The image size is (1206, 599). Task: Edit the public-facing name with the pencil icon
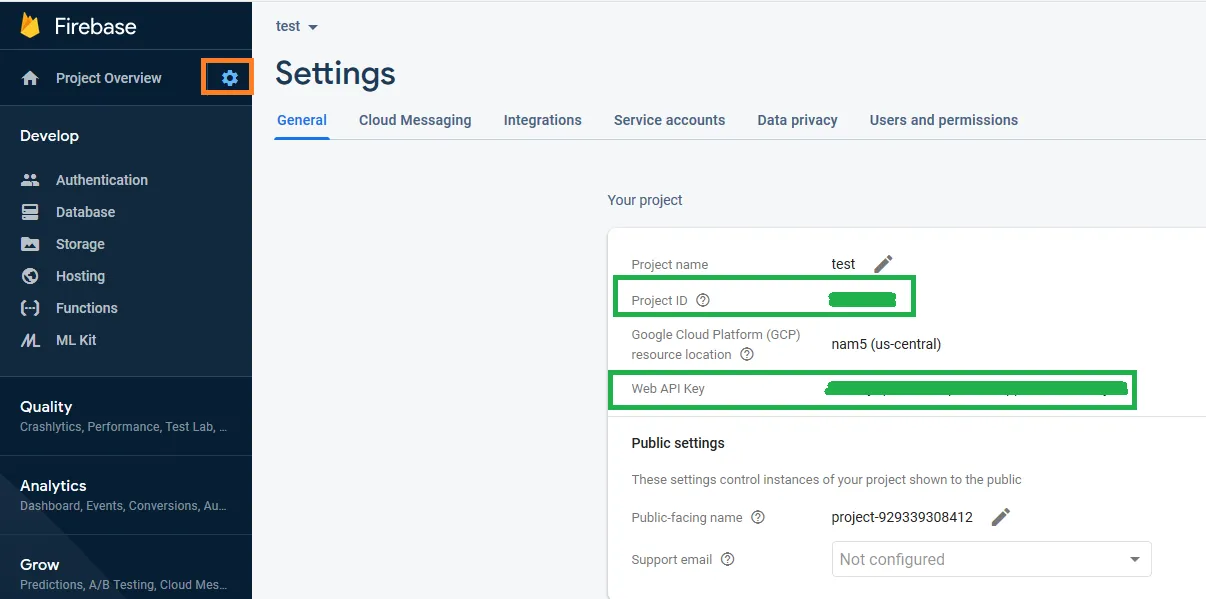pos(1001,517)
